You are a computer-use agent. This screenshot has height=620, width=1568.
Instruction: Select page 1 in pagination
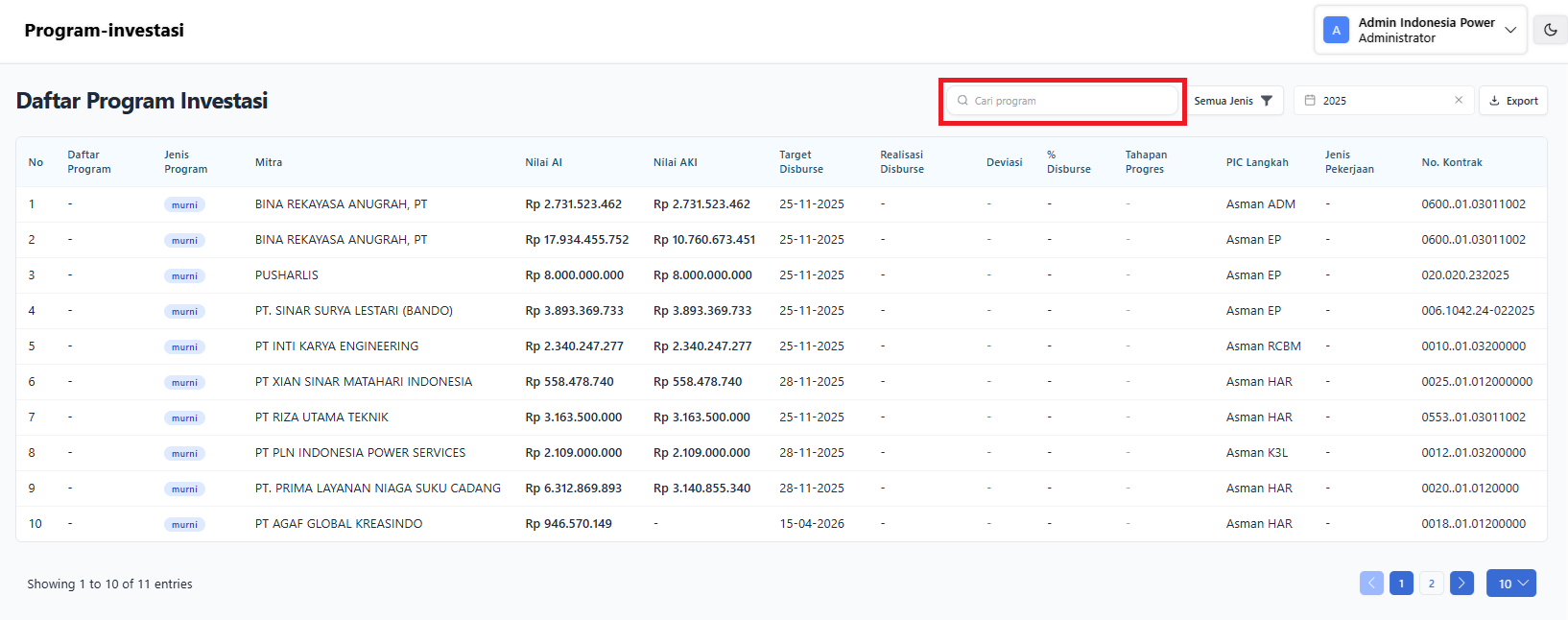1401,584
